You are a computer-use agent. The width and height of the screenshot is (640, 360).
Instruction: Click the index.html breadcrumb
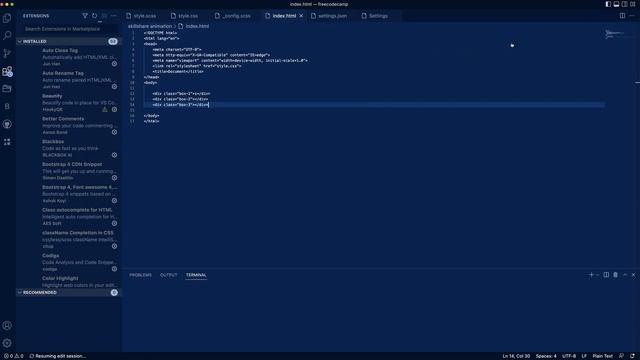[193, 26]
